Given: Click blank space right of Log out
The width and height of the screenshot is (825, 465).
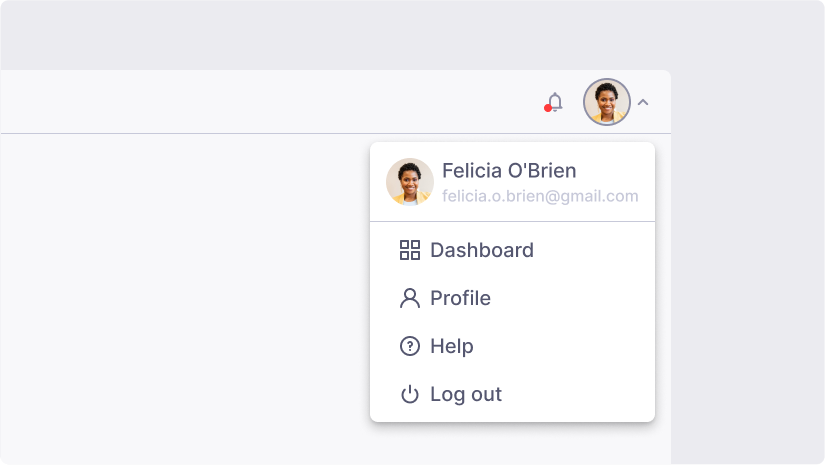Looking at the screenshot, I should [x=590, y=394].
